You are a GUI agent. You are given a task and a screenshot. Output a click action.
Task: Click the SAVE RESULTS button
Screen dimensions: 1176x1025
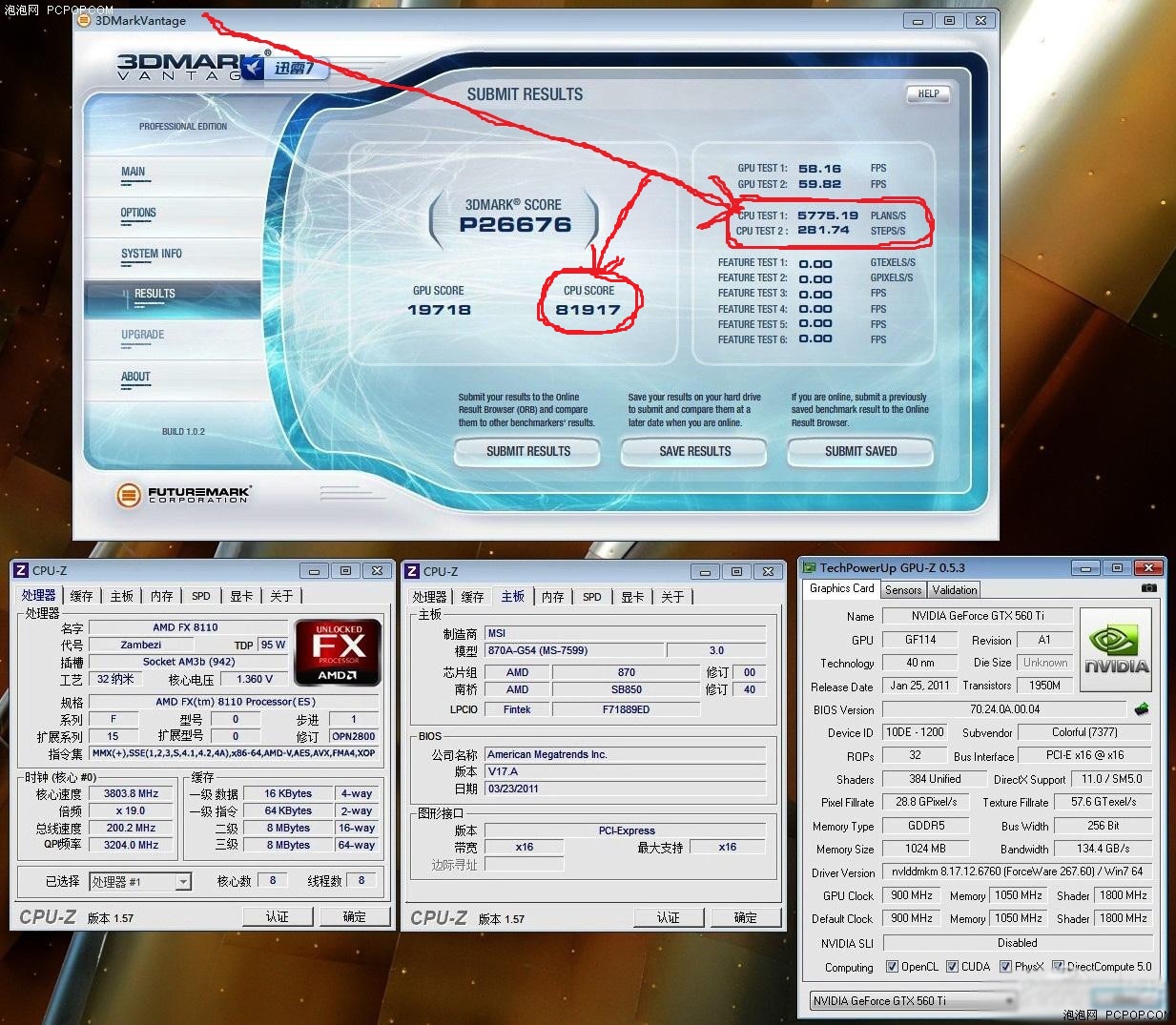coord(694,452)
